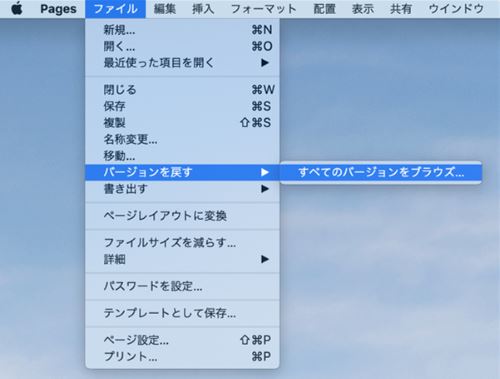Click すべてのバージョンをブラウズ... submenu item
The height and width of the screenshot is (379, 500).
(381, 172)
